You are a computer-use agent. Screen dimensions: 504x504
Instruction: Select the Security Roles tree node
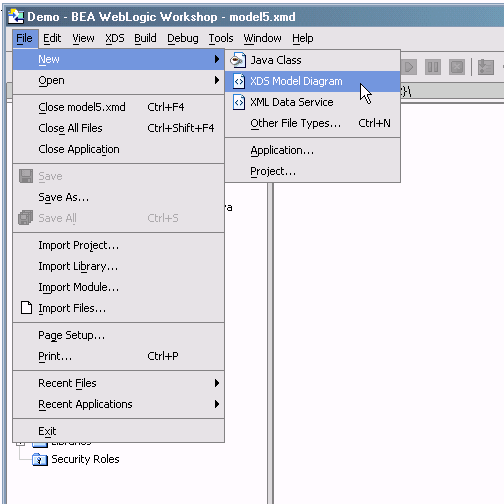[85, 459]
